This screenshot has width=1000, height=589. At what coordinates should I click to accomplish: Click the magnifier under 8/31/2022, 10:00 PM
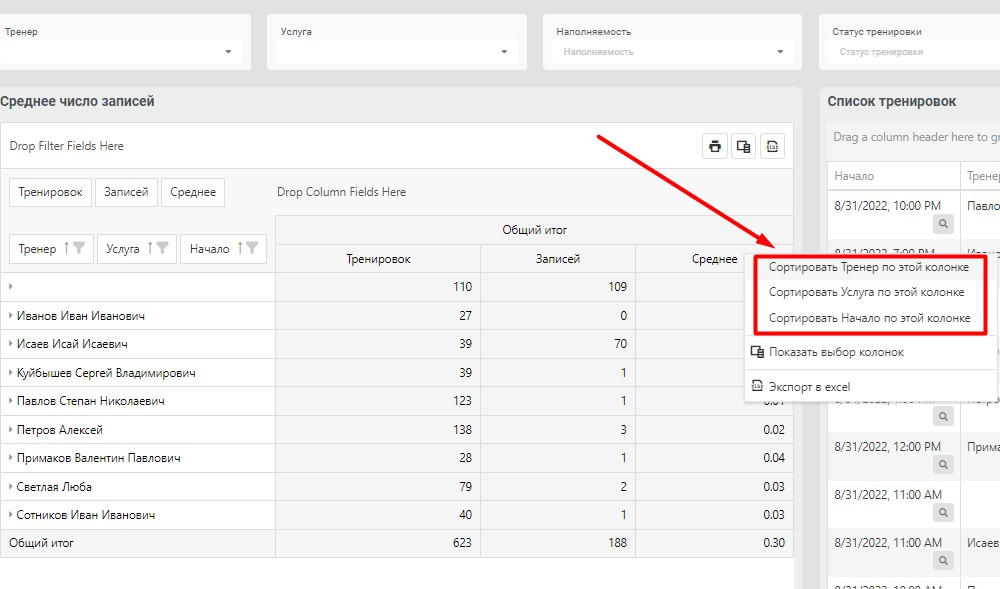tap(943, 224)
